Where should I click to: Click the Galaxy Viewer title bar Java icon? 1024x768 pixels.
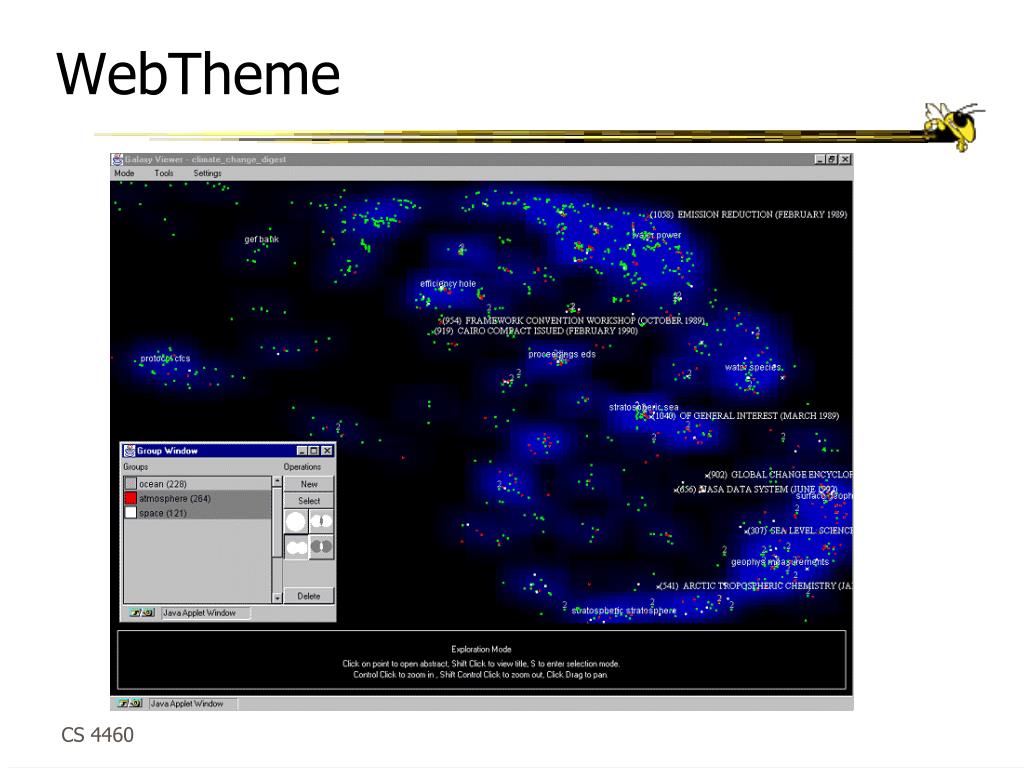[118, 159]
